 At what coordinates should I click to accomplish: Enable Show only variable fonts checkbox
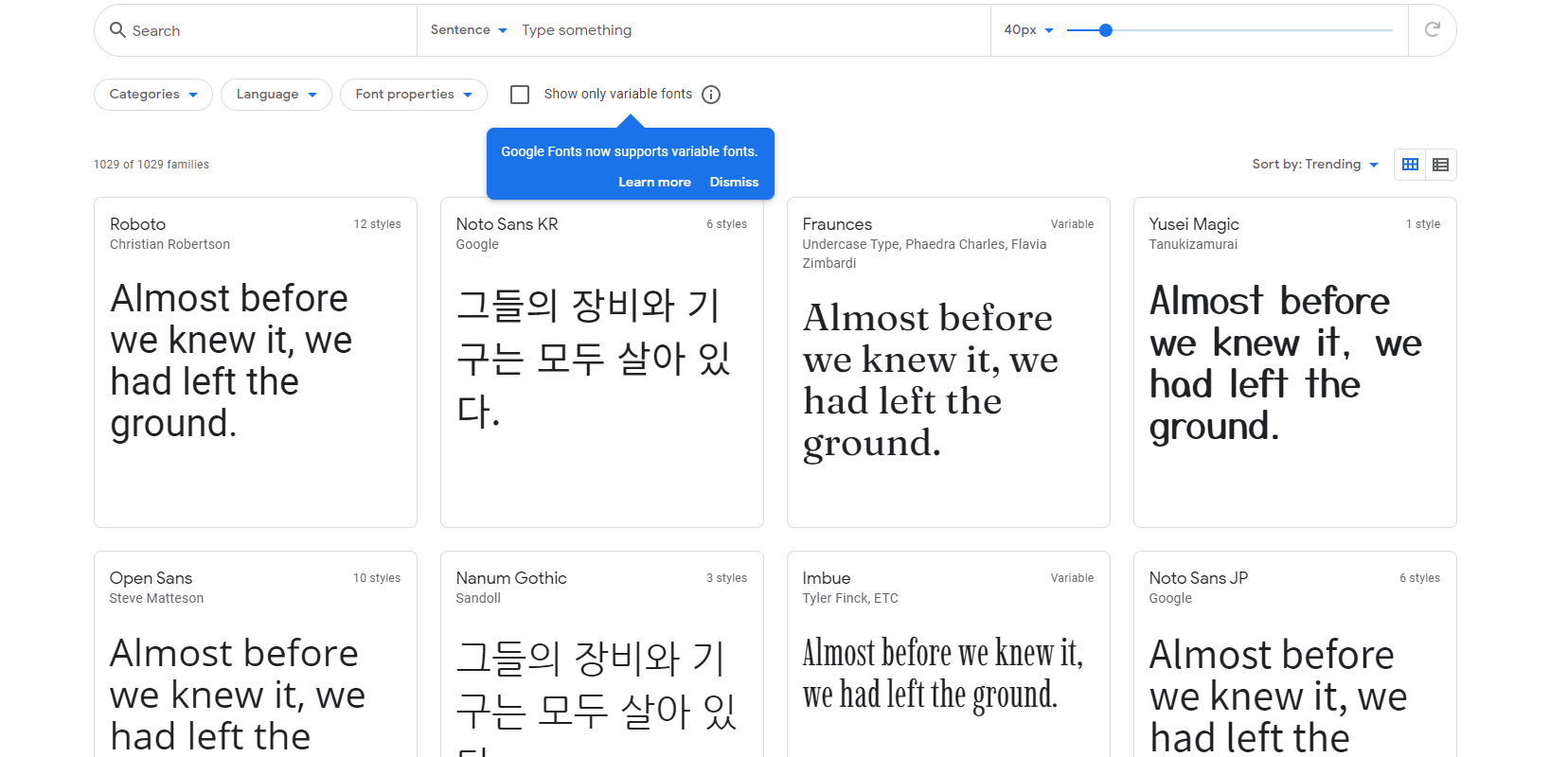point(519,95)
